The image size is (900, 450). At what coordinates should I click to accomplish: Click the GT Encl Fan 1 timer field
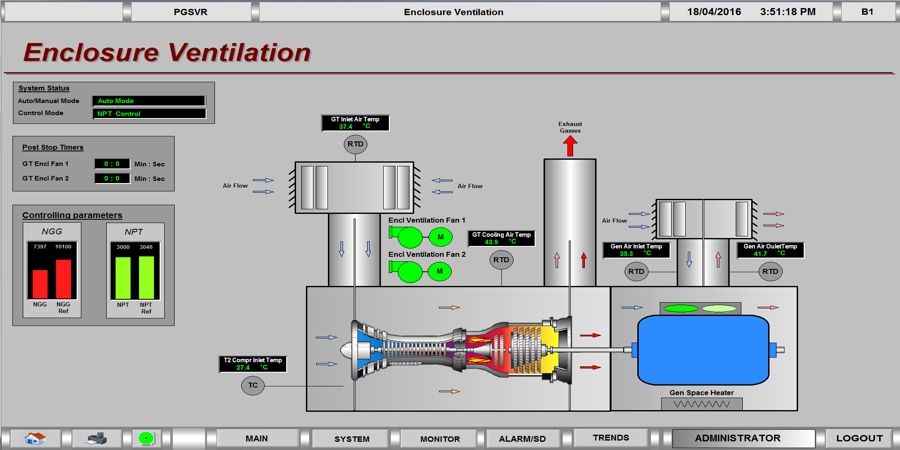112,163
